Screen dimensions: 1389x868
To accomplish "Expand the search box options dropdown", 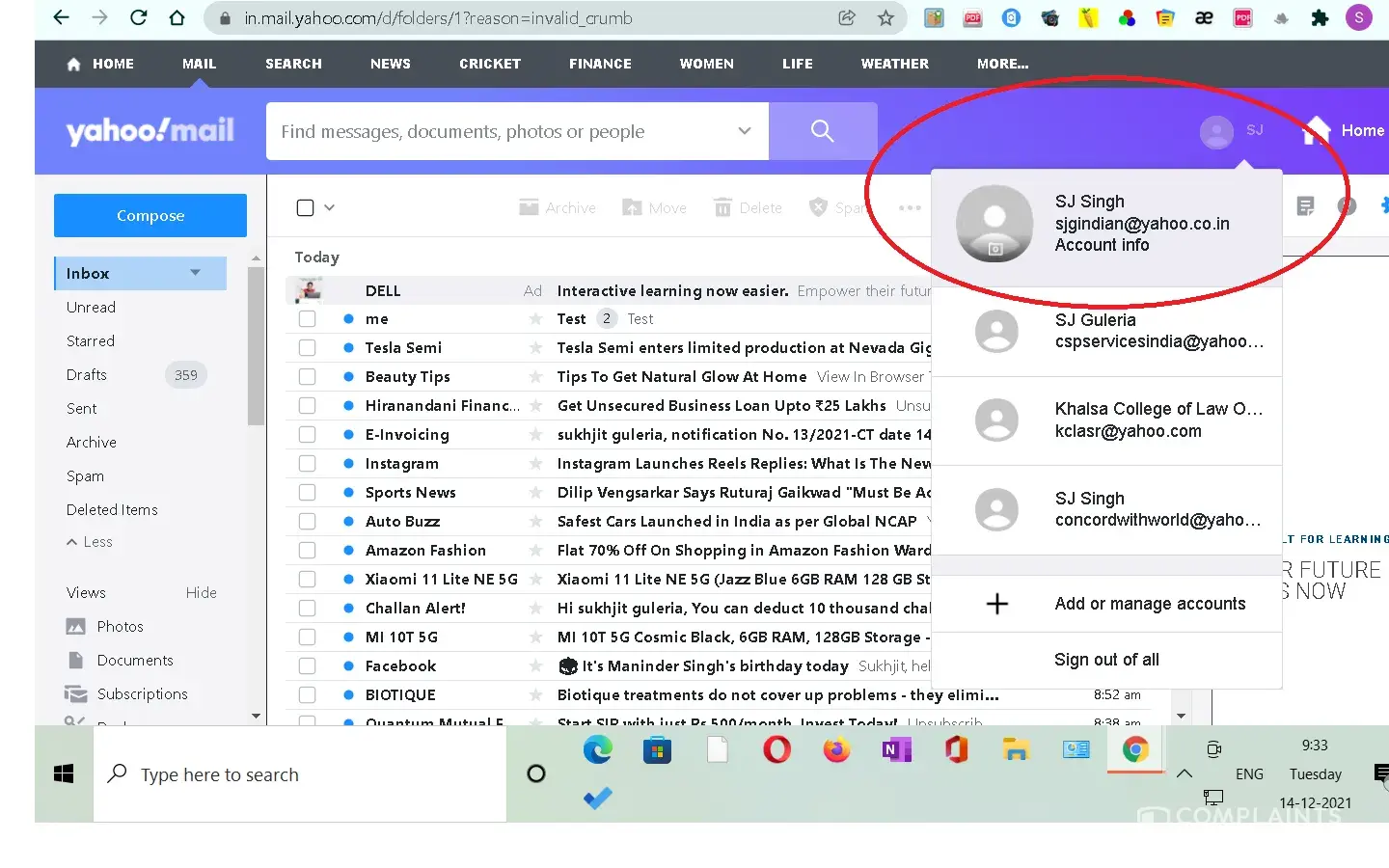I will pyautogui.click(x=744, y=131).
